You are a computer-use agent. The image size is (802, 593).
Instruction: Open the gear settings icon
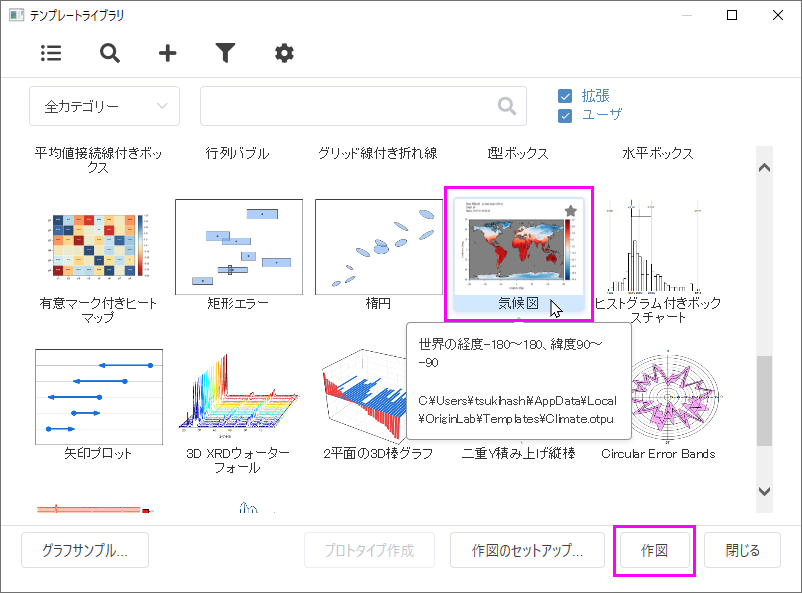pyautogui.click(x=284, y=53)
